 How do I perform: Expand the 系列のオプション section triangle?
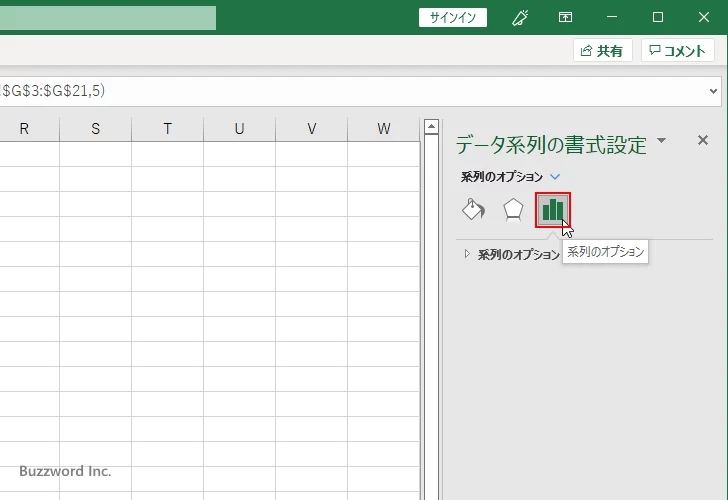[x=467, y=254]
